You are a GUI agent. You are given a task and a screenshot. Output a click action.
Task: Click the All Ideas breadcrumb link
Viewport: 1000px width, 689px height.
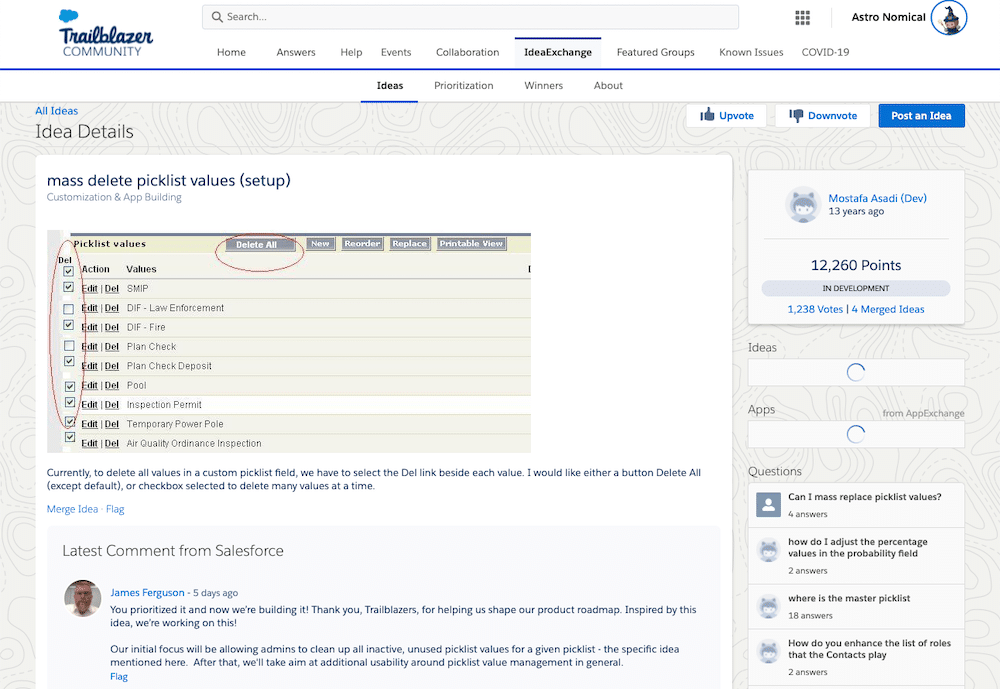[x=57, y=111]
